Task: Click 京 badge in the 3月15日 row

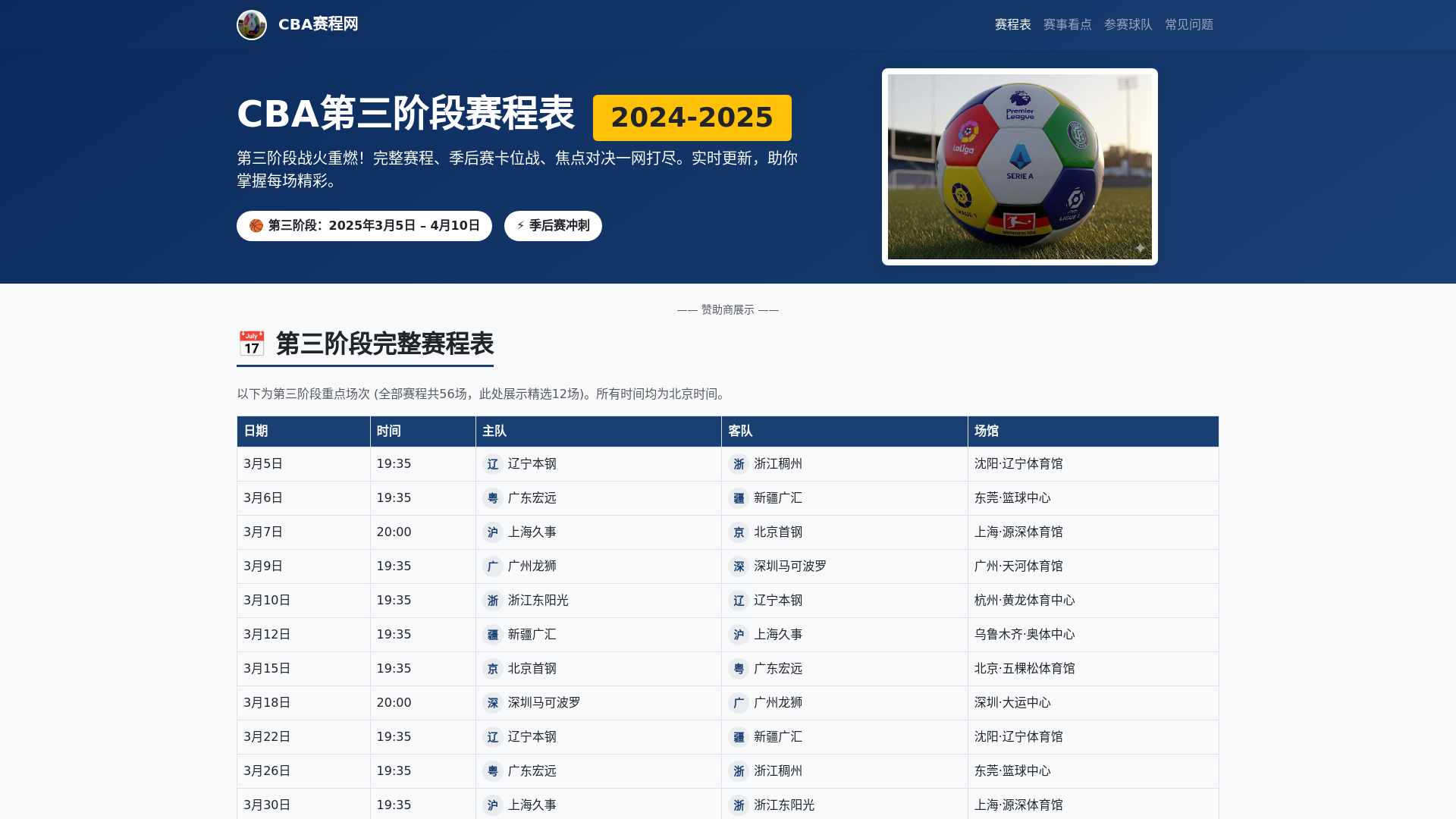Action: click(x=493, y=669)
